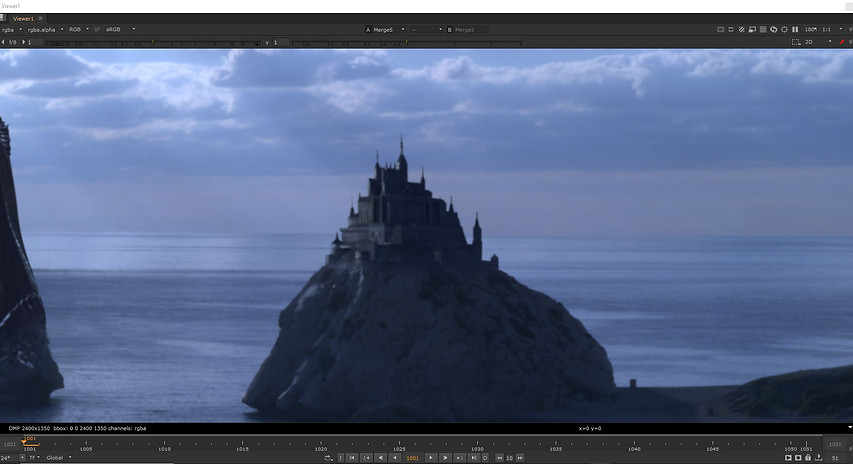Toggle the out point O button

click(x=485, y=458)
